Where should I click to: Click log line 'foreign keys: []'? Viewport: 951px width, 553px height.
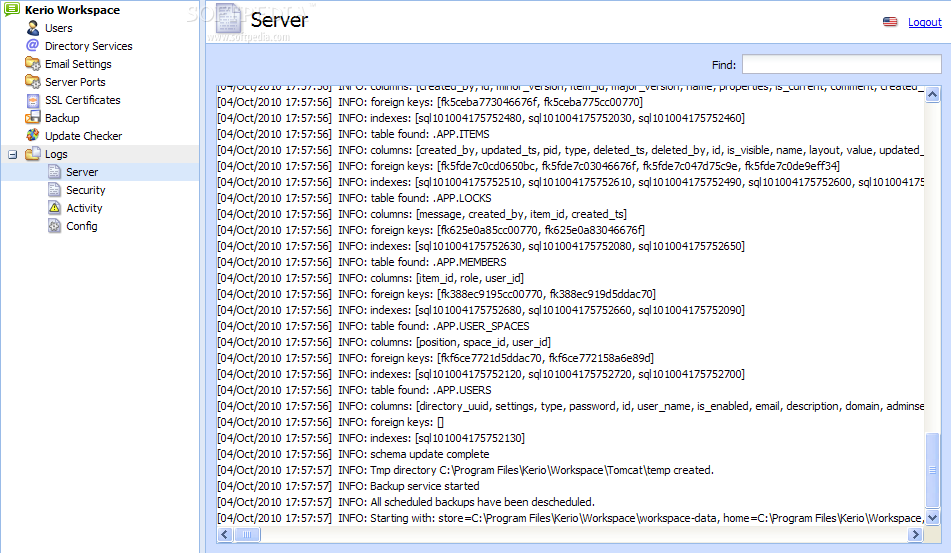[331, 422]
